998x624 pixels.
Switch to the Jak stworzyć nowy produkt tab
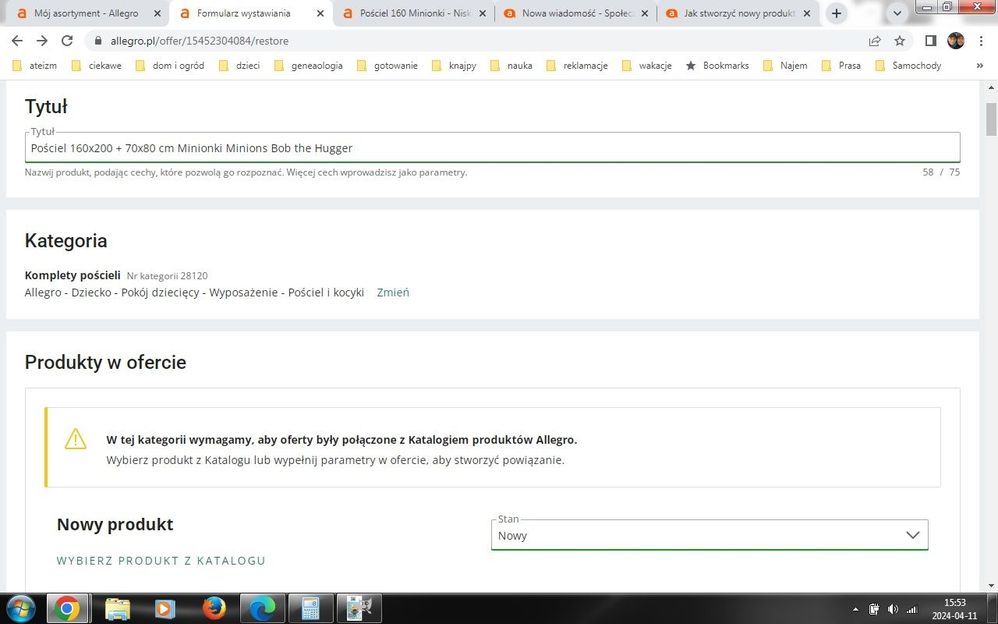click(738, 13)
